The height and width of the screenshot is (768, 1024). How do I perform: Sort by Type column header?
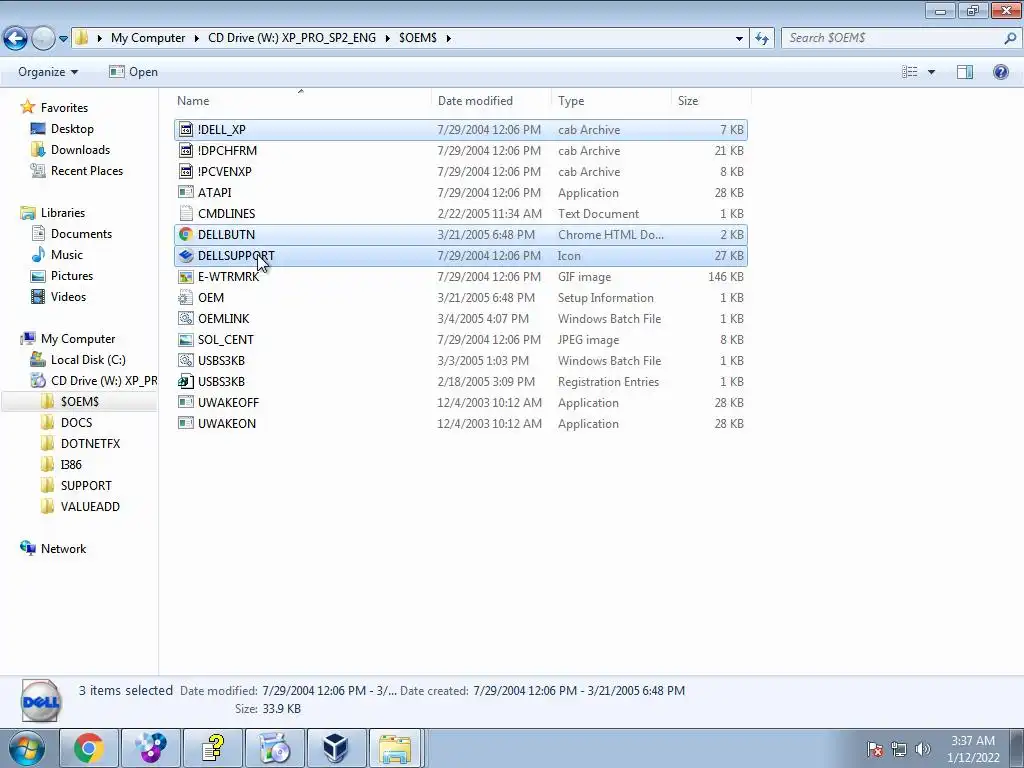pyautogui.click(x=571, y=101)
